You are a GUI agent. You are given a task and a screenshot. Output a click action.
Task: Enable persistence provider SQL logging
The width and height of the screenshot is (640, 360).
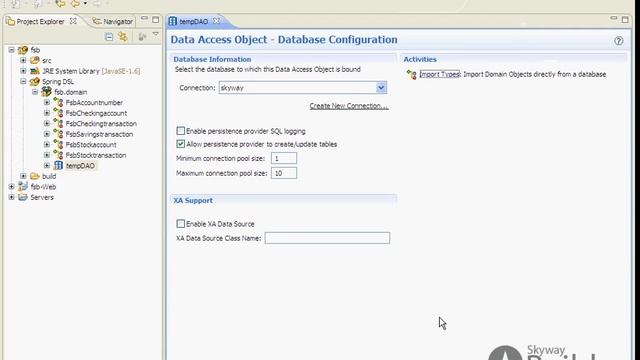(x=180, y=131)
